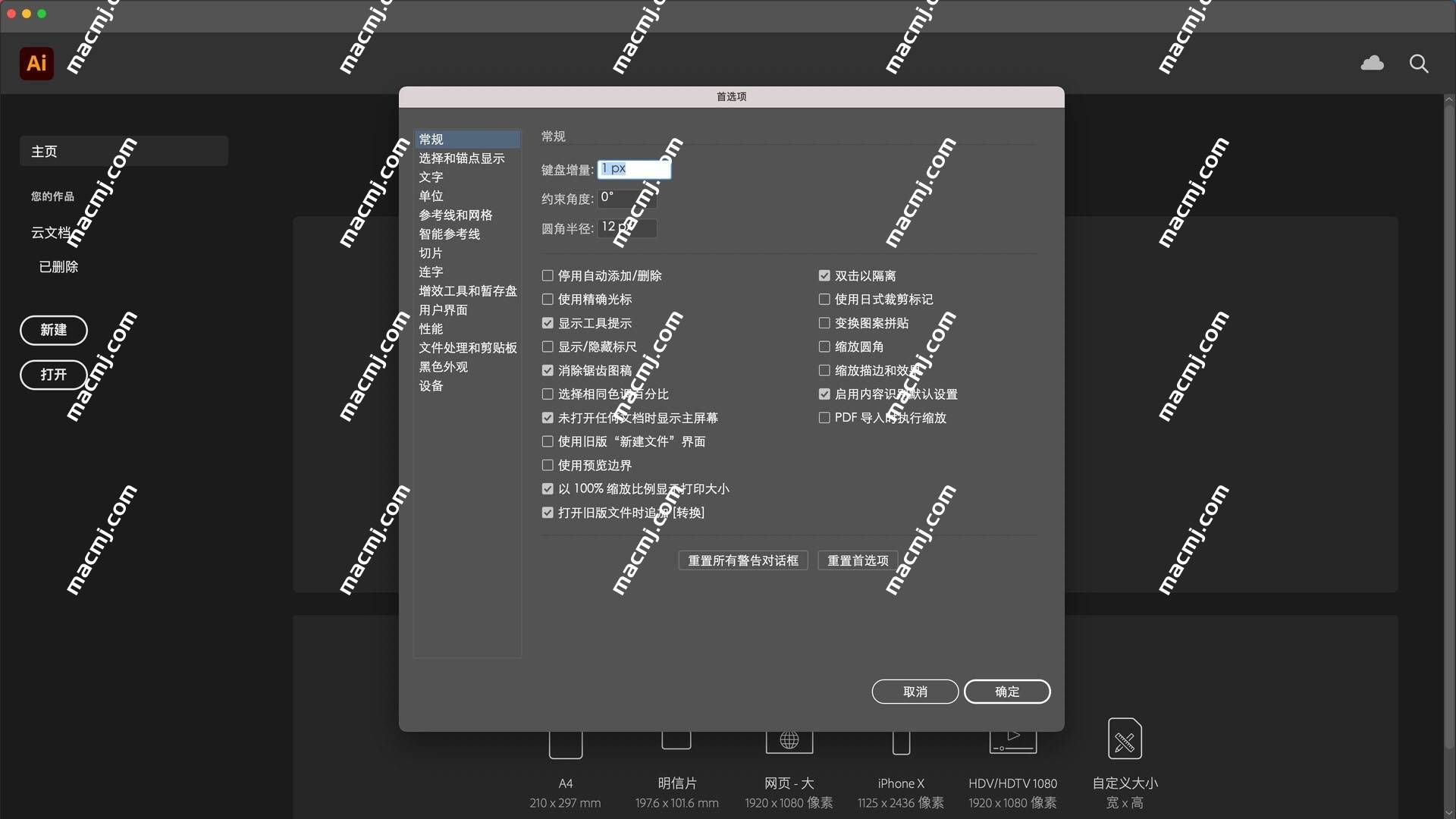The image size is (1456, 819).
Task: Uncheck 打开旧版文件时追加[转换]
Action: [548, 513]
